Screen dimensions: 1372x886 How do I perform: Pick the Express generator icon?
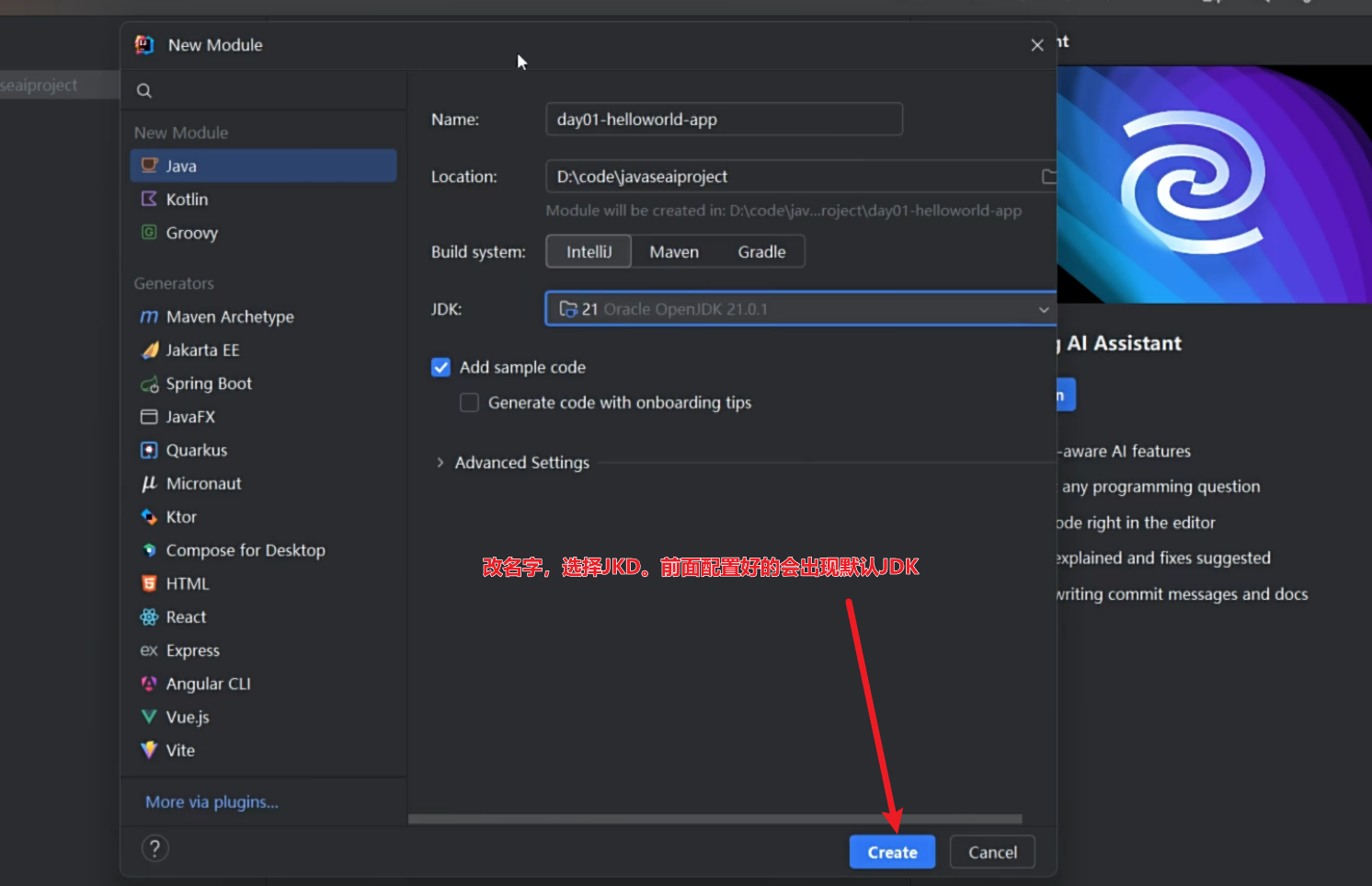(149, 650)
